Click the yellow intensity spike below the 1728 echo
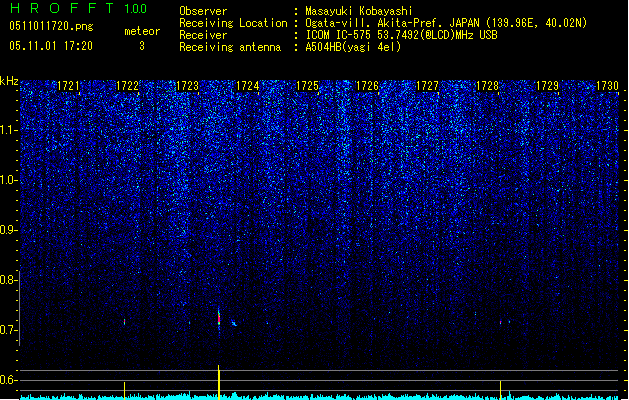 tap(501, 390)
